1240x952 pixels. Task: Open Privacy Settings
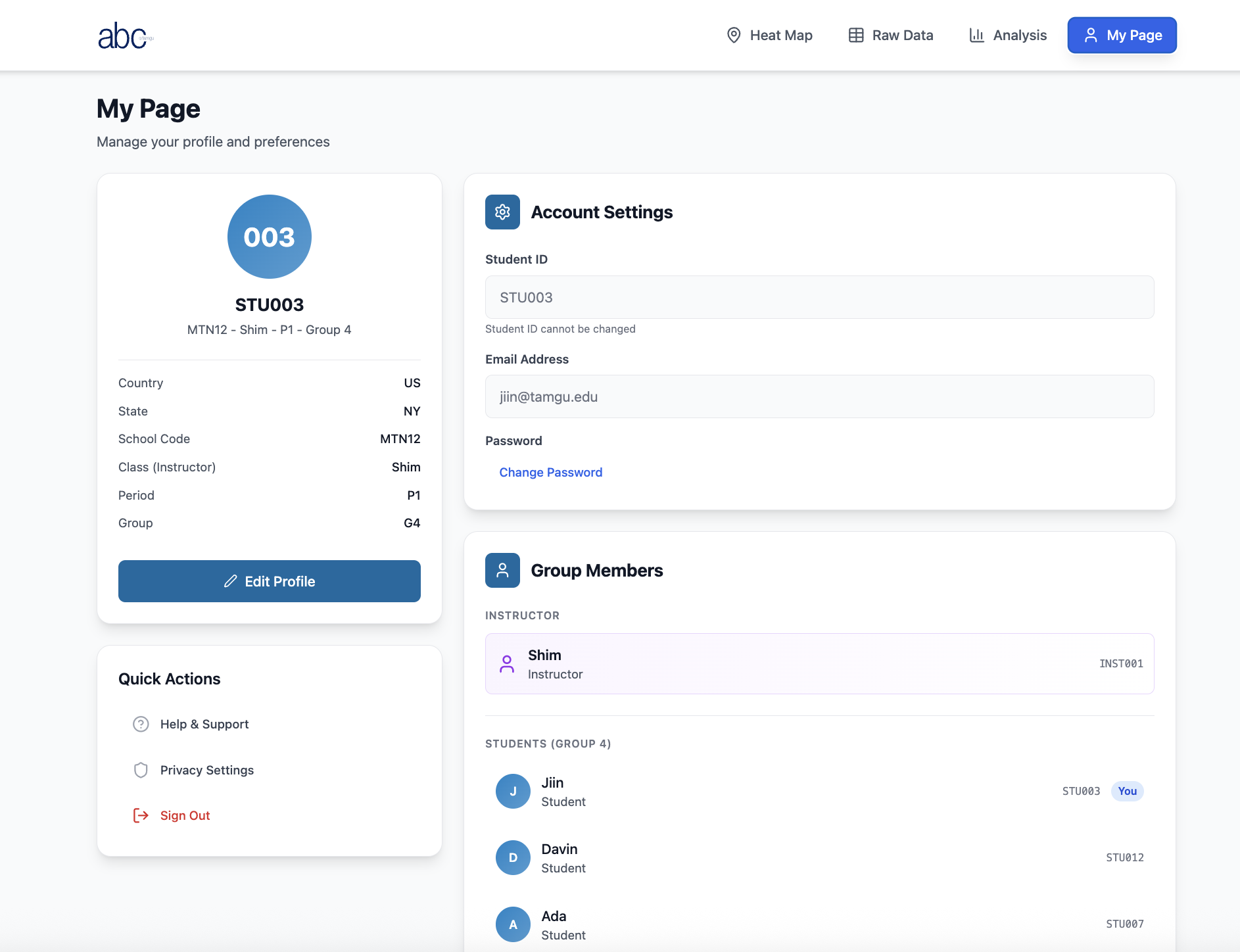point(206,771)
